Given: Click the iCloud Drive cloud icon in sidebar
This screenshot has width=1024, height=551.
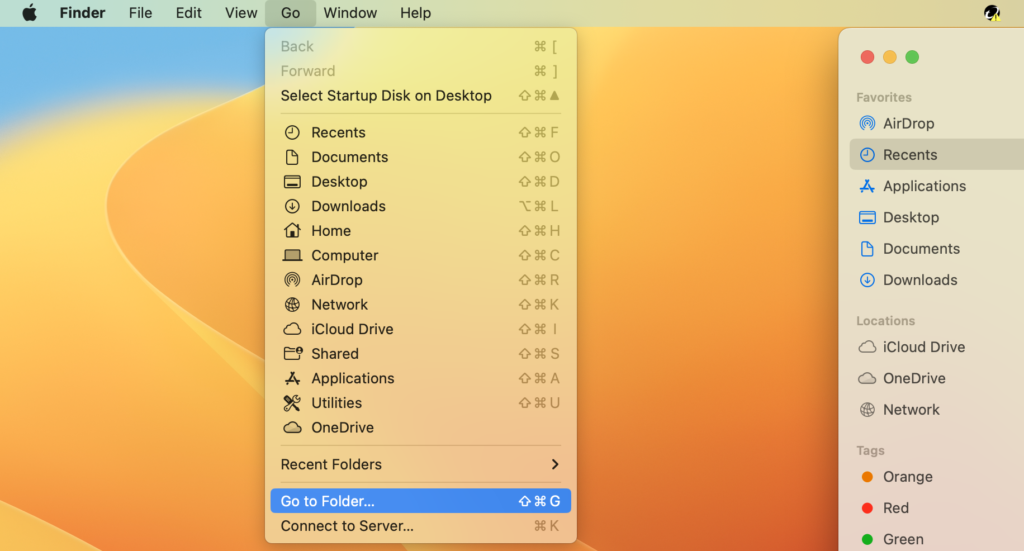Looking at the screenshot, I should [867, 347].
